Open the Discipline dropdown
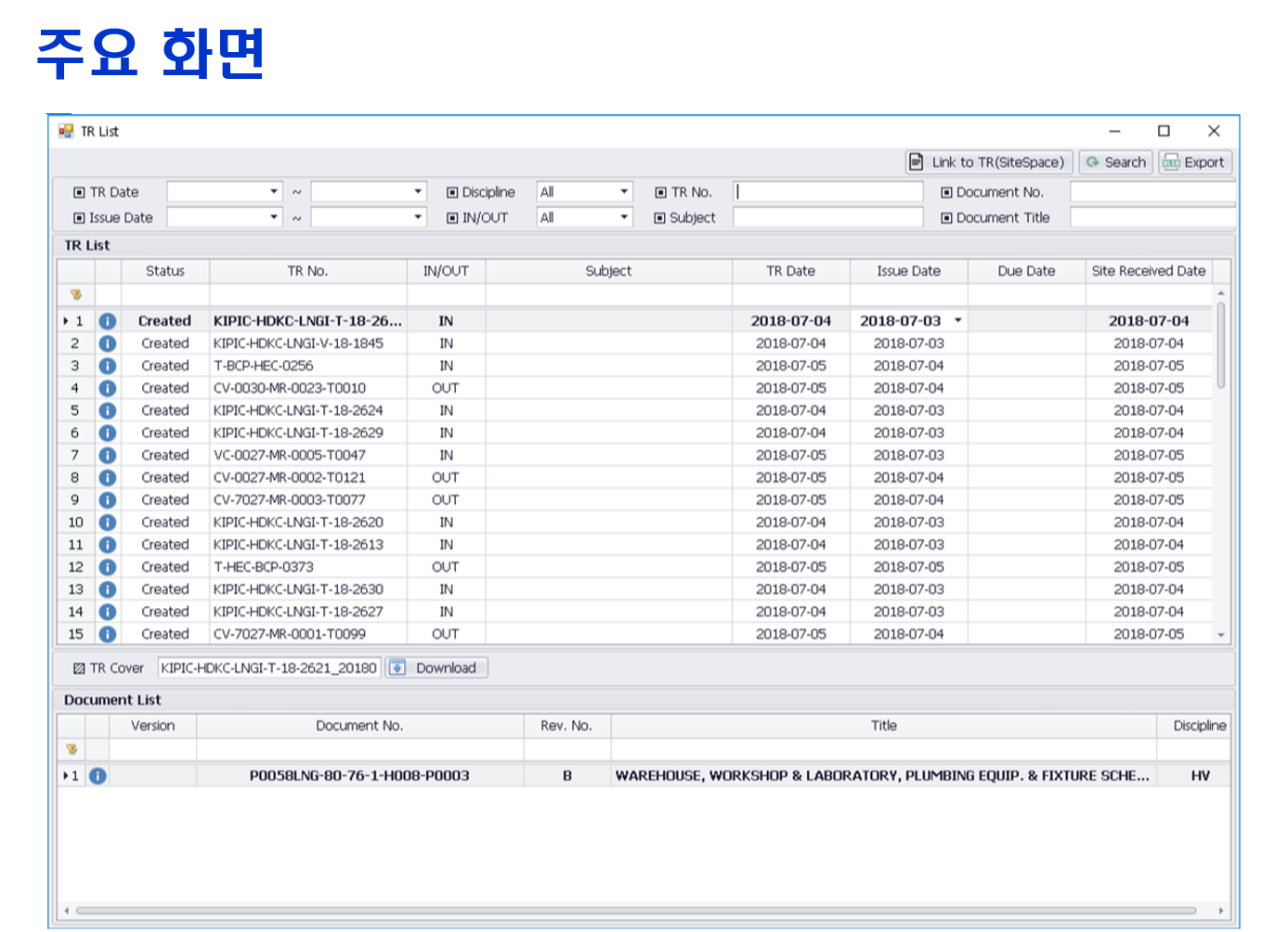The height and width of the screenshot is (932, 1288). tap(623, 192)
